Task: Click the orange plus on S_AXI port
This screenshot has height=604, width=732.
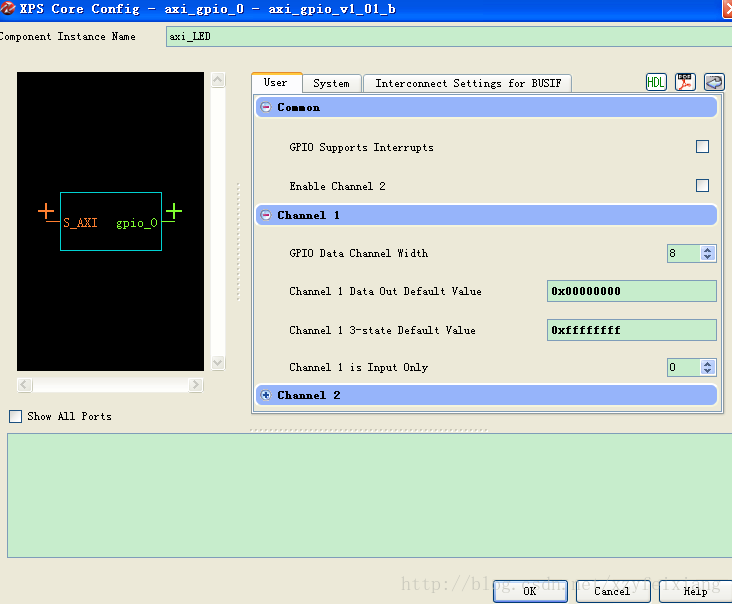Action: point(46,211)
